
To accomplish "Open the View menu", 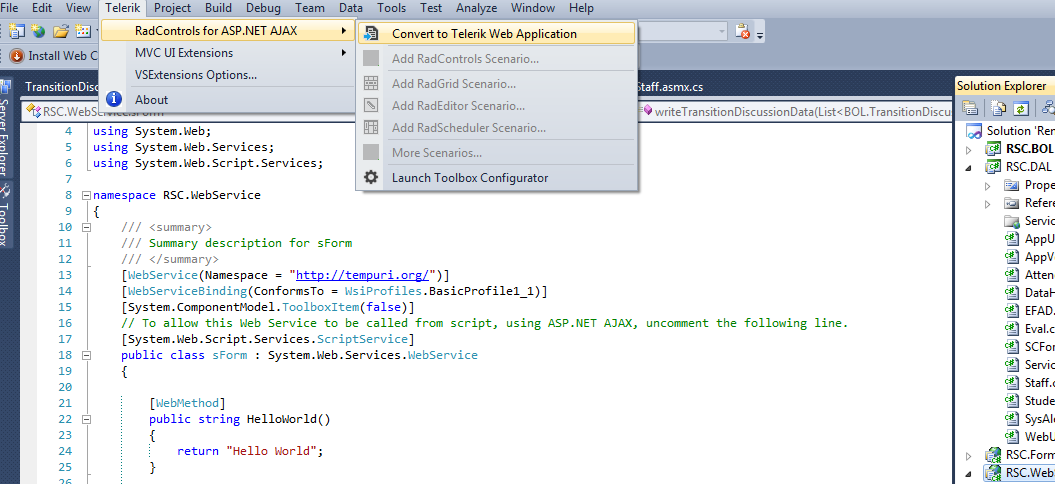I will pyautogui.click(x=79, y=8).
